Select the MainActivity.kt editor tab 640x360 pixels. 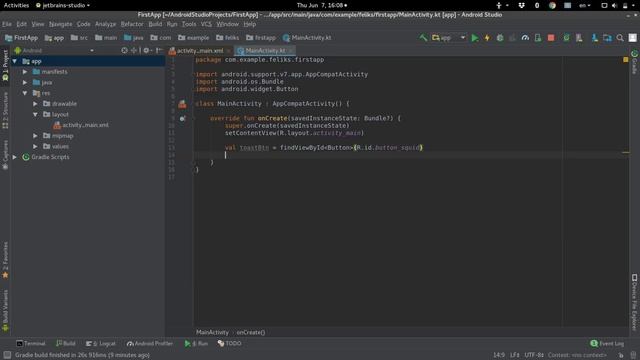[265, 51]
